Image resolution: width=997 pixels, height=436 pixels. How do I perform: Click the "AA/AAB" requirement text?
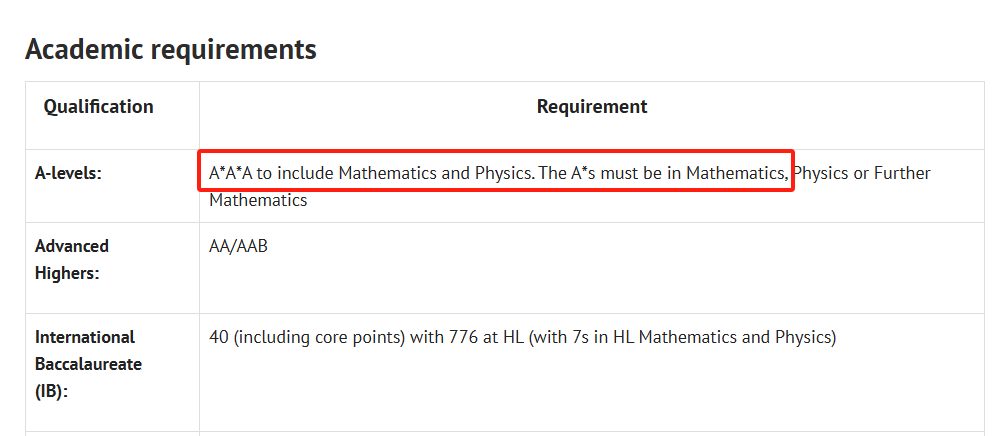click(238, 247)
